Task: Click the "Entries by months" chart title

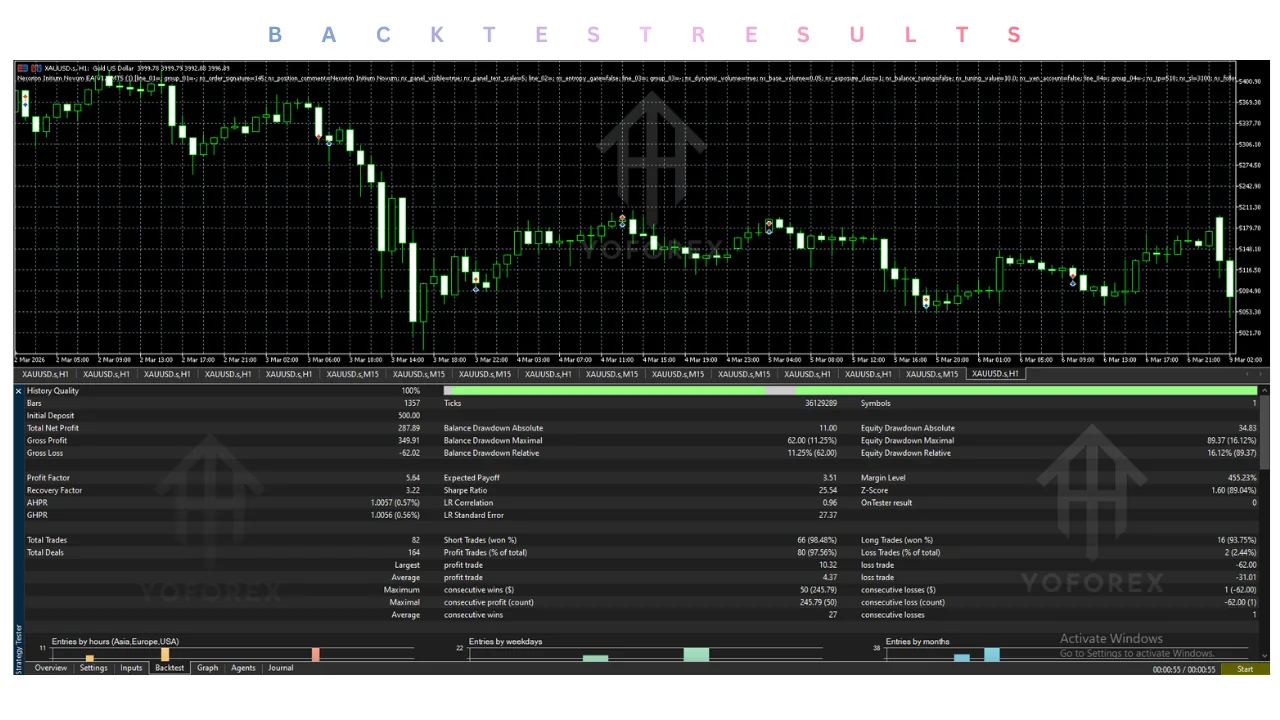Action: coord(918,641)
